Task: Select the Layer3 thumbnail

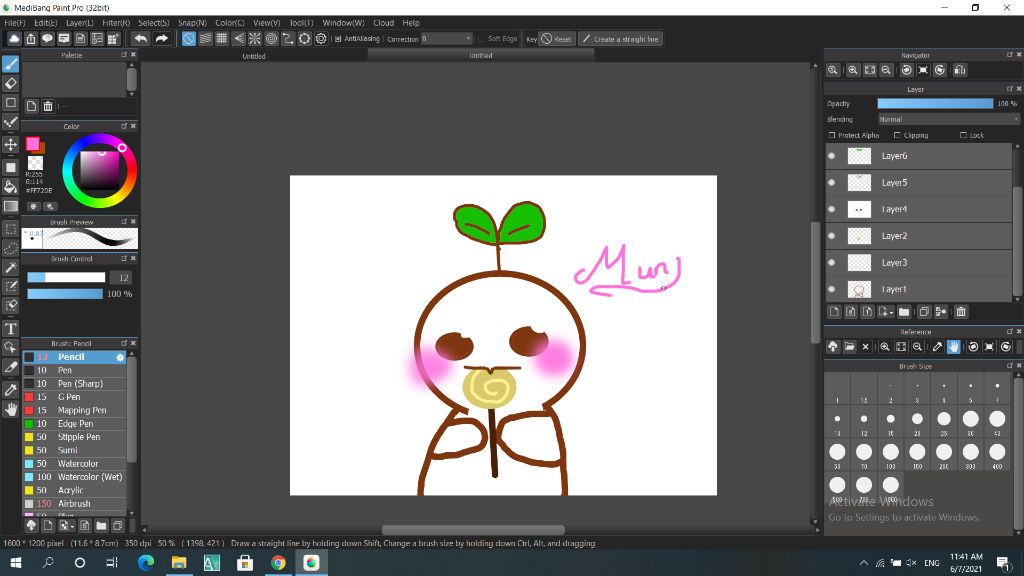Action: [859, 263]
